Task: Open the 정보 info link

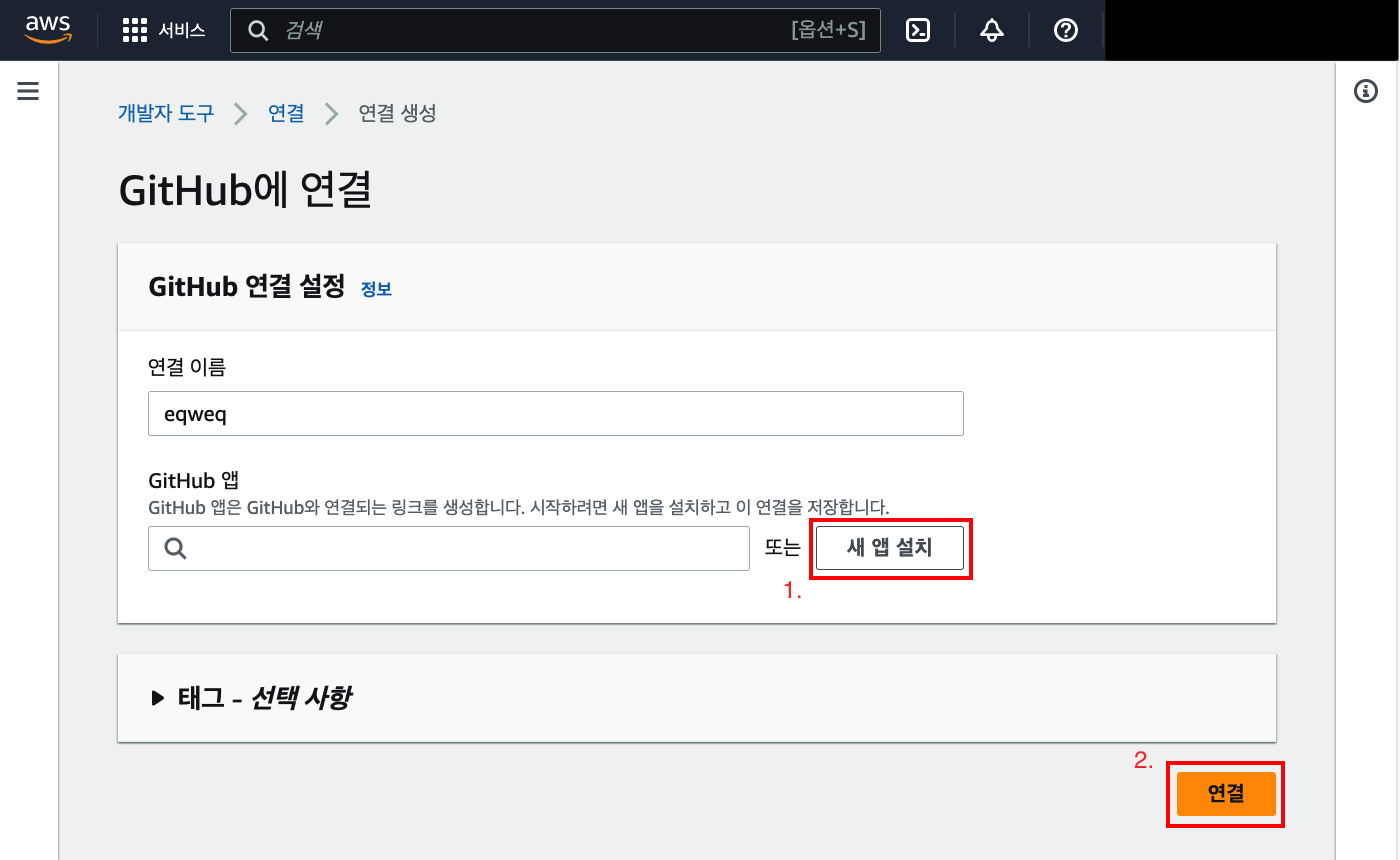Action: 377,289
